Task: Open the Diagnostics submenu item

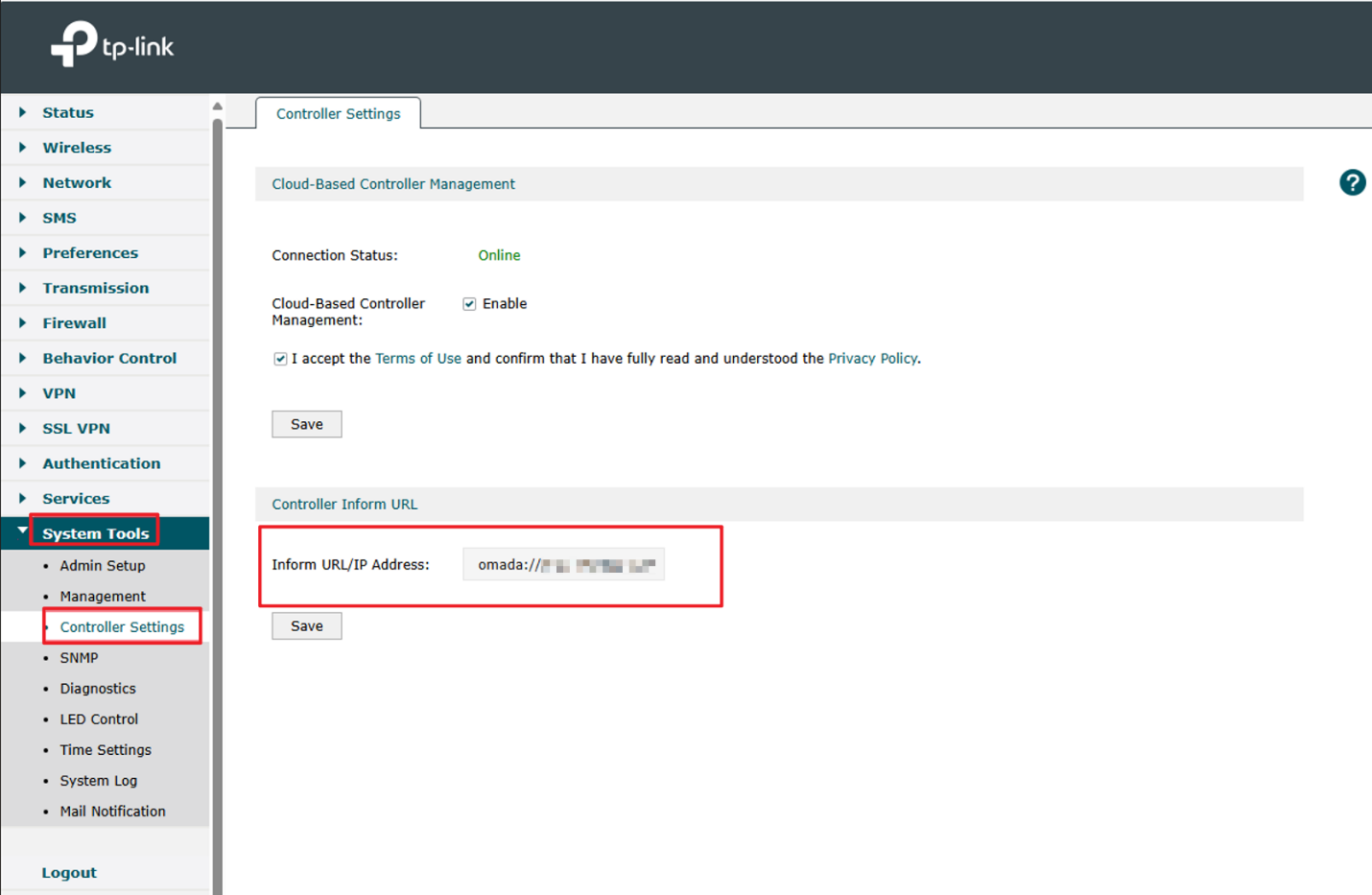Action: click(x=98, y=689)
